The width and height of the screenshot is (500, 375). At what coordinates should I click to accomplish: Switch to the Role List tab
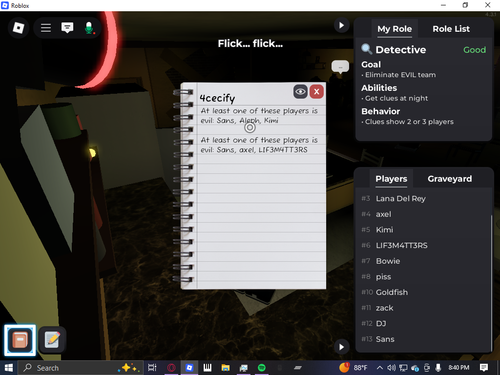(451, 29)
